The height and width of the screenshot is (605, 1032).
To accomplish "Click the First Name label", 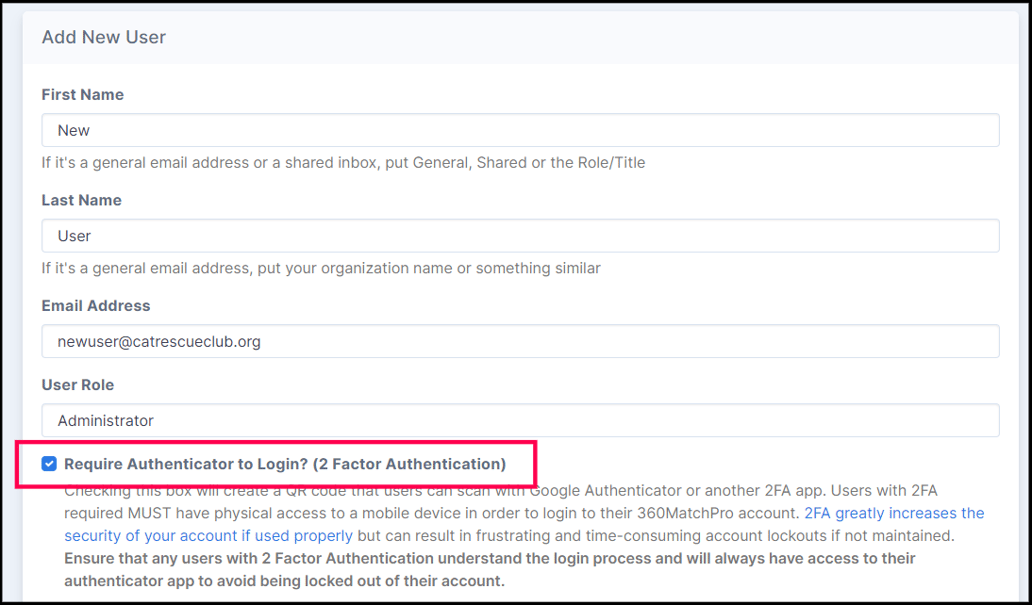I will click(81, 94).
